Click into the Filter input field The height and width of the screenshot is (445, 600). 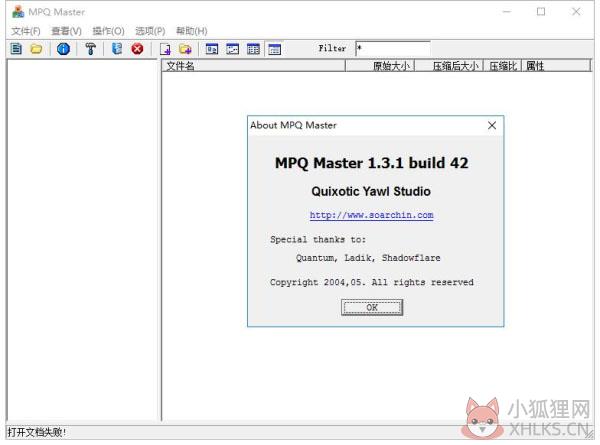[x=393, y=49]
